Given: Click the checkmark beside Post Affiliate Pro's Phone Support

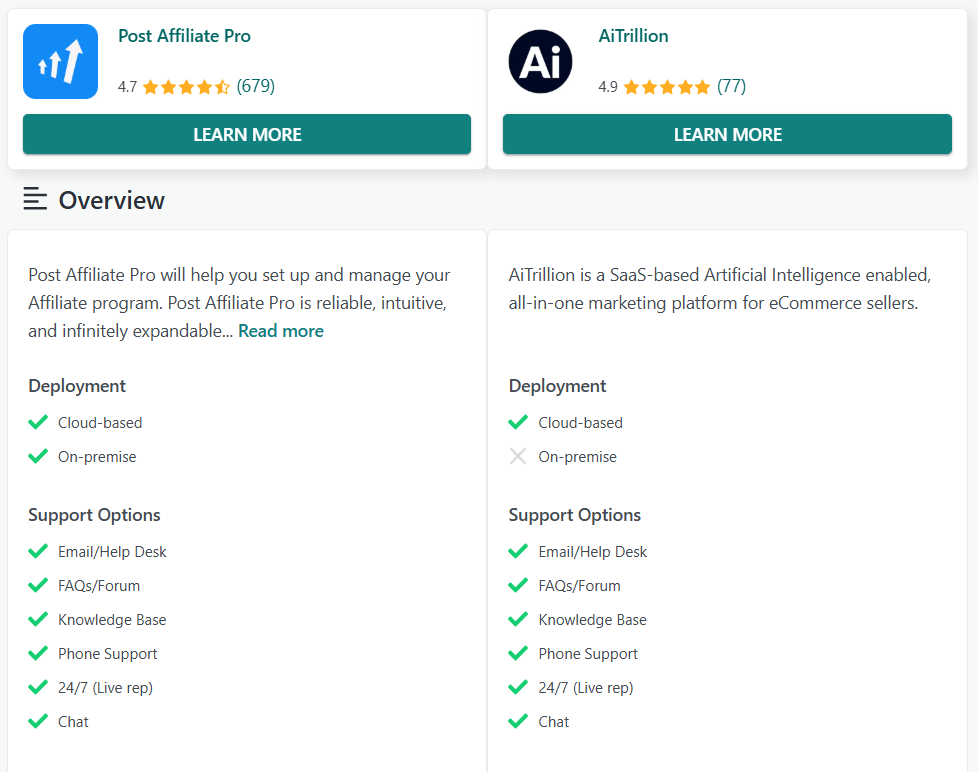Looking at the screenshot, I should (37, 653).
